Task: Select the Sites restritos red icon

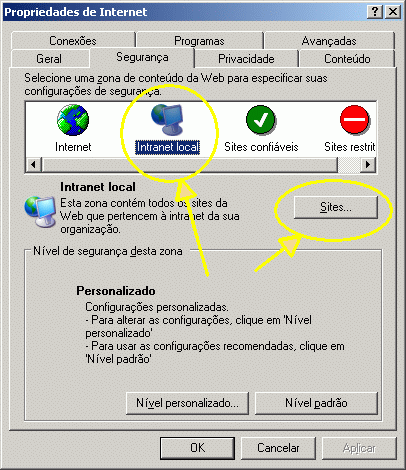Action: click(355, 119)
